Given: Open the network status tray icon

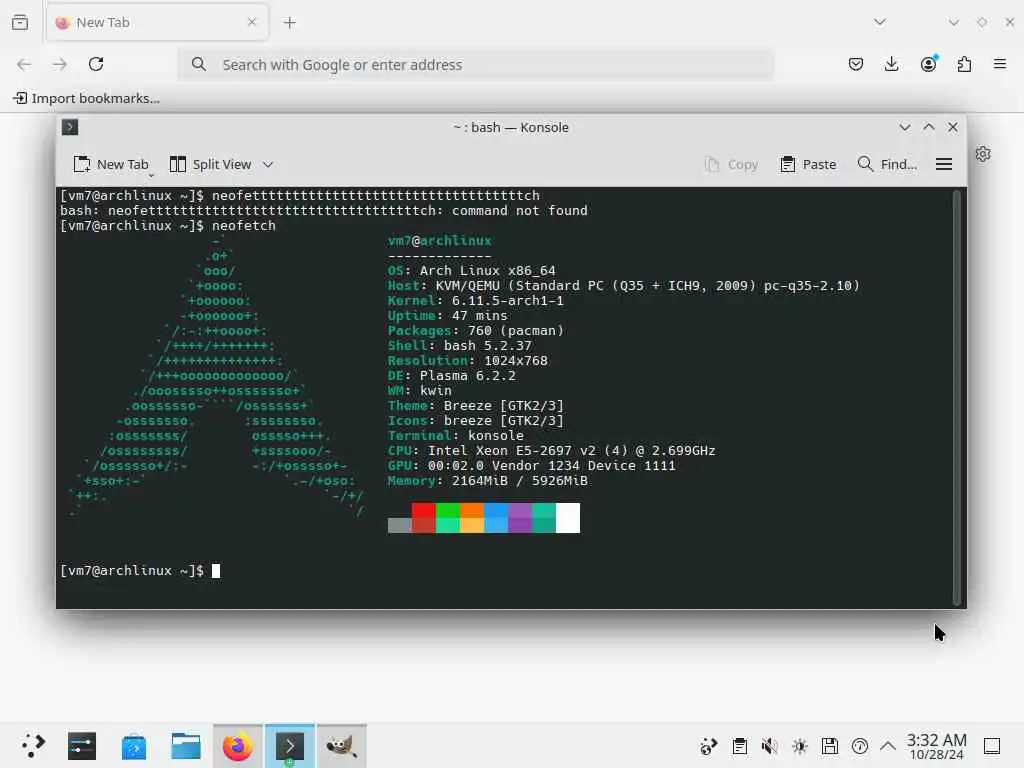Looking at the screenshot, I should click(859, 746).
